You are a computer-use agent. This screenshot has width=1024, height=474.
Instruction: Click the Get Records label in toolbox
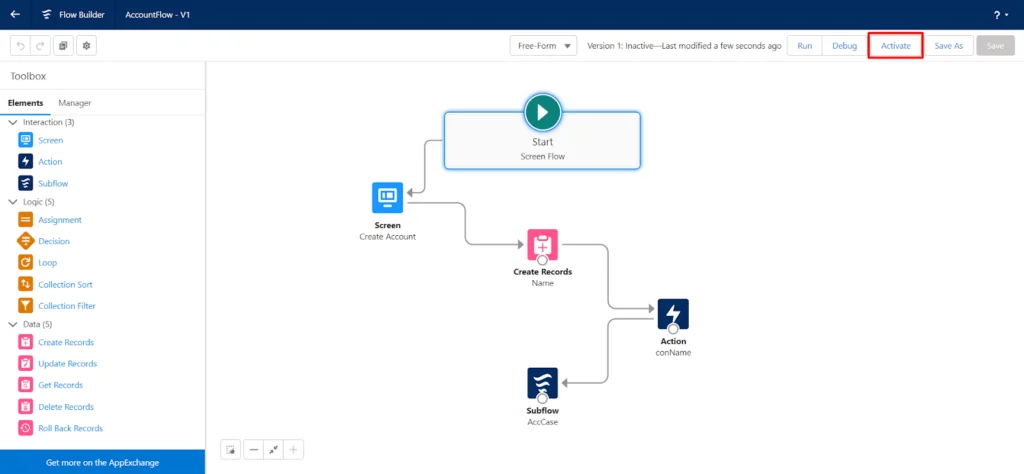[61, 385]
